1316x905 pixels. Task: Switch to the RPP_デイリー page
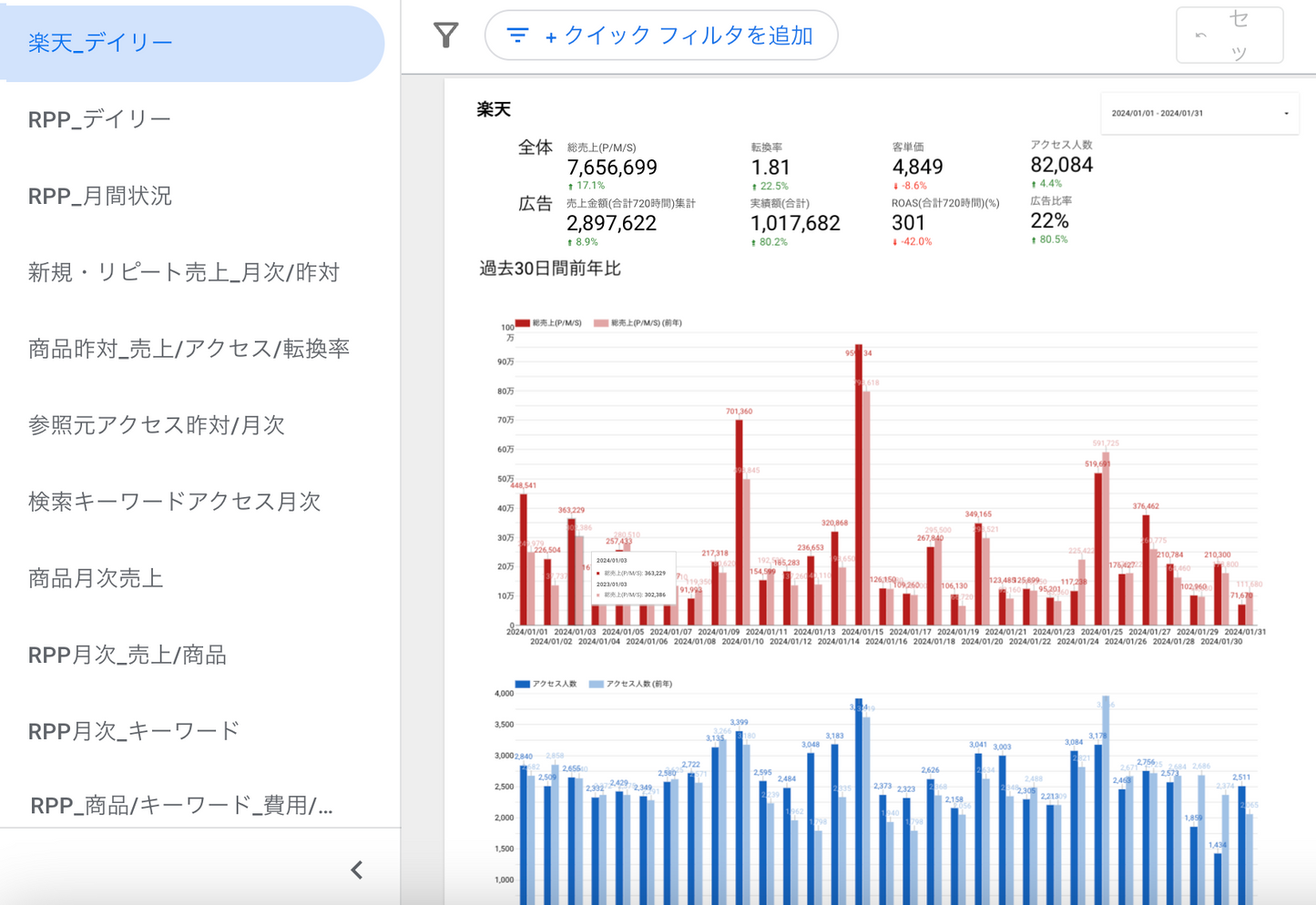[x=99, y=119]
